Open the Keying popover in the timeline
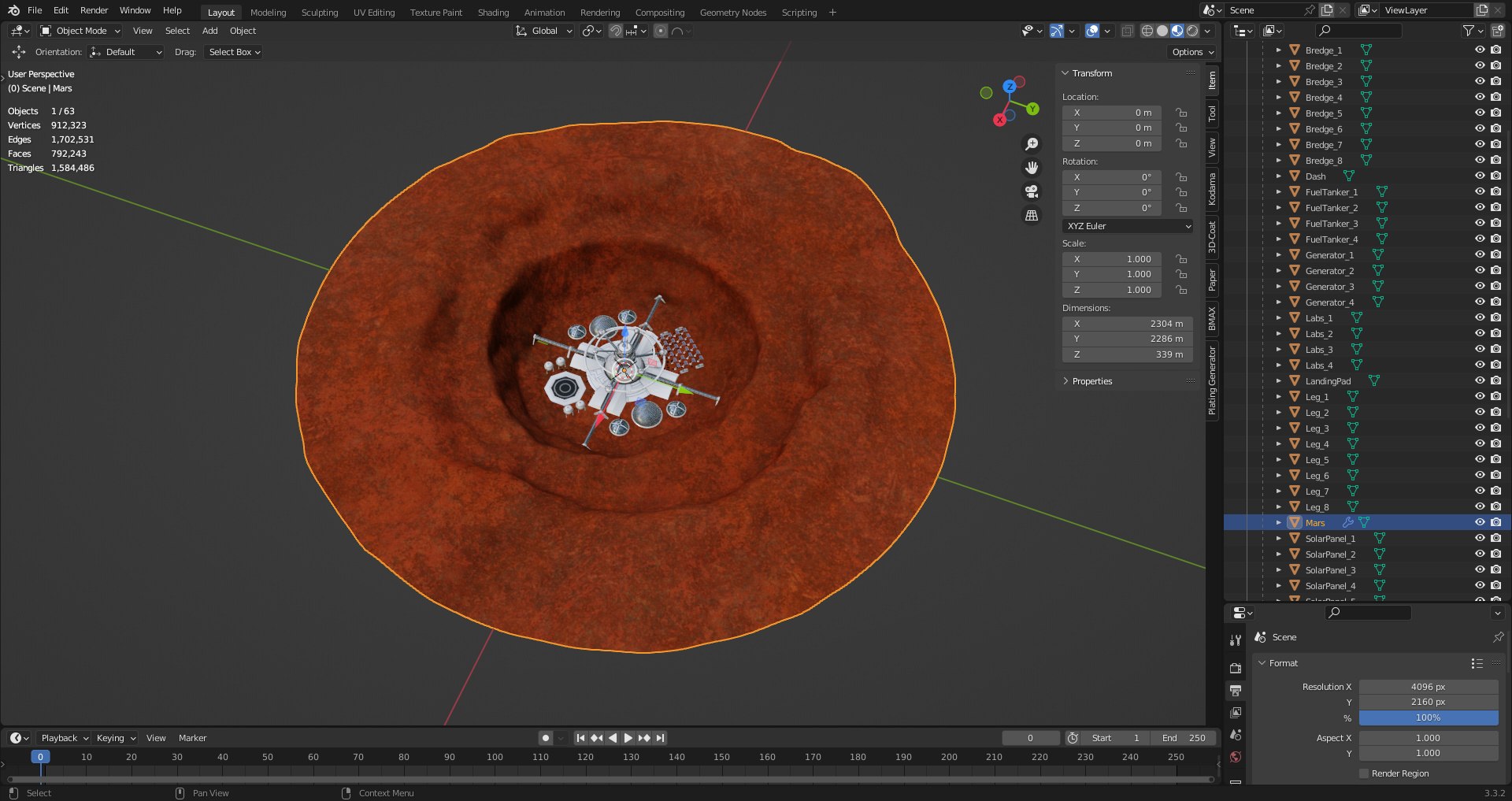 (116, 738)
